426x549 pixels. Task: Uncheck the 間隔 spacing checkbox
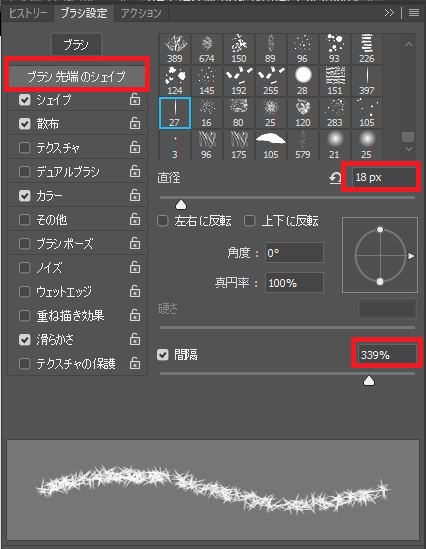[x=162, y=355]
